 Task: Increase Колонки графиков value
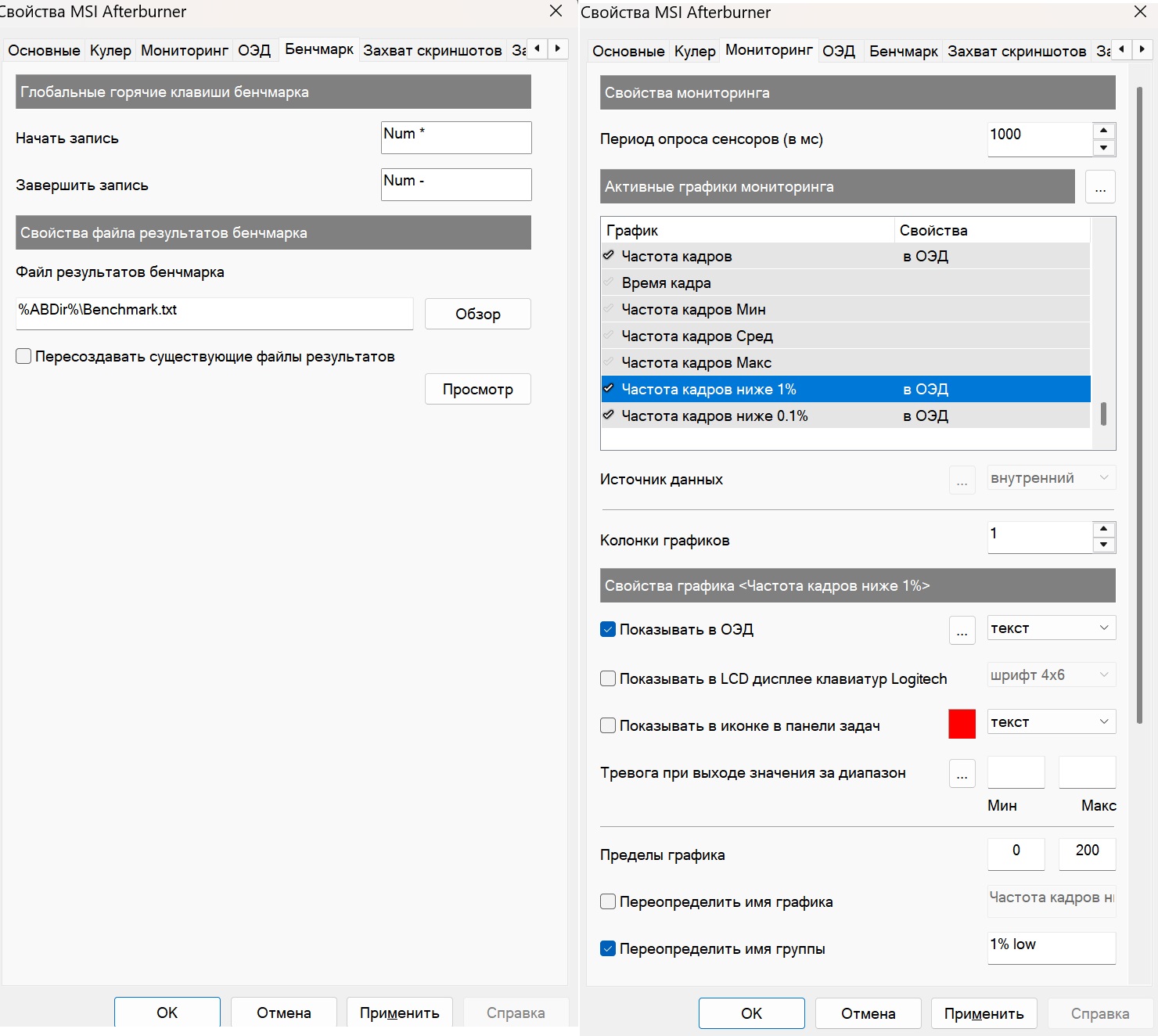[1103, 529]
